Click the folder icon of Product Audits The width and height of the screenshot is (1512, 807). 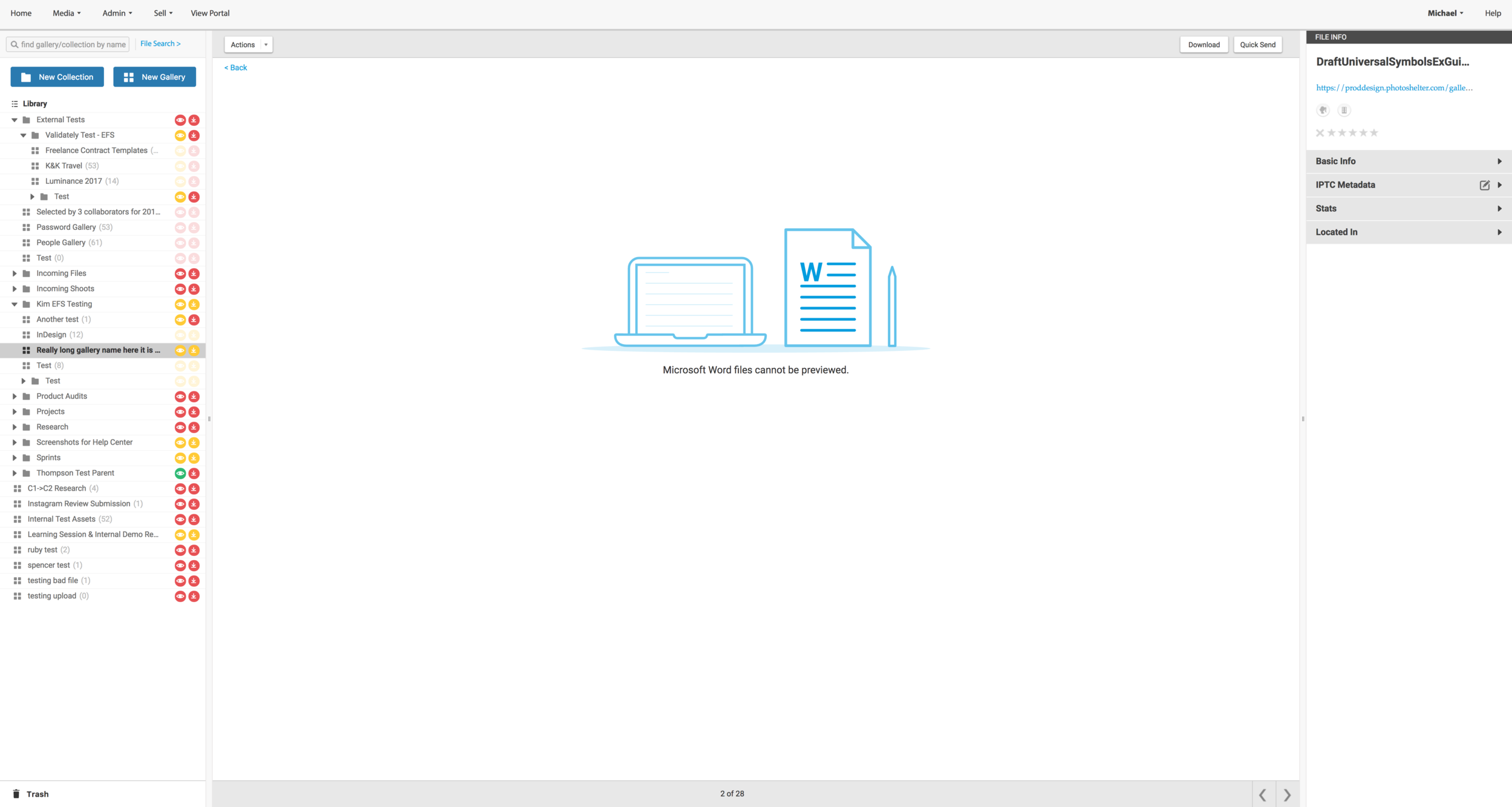coord(26,396)
